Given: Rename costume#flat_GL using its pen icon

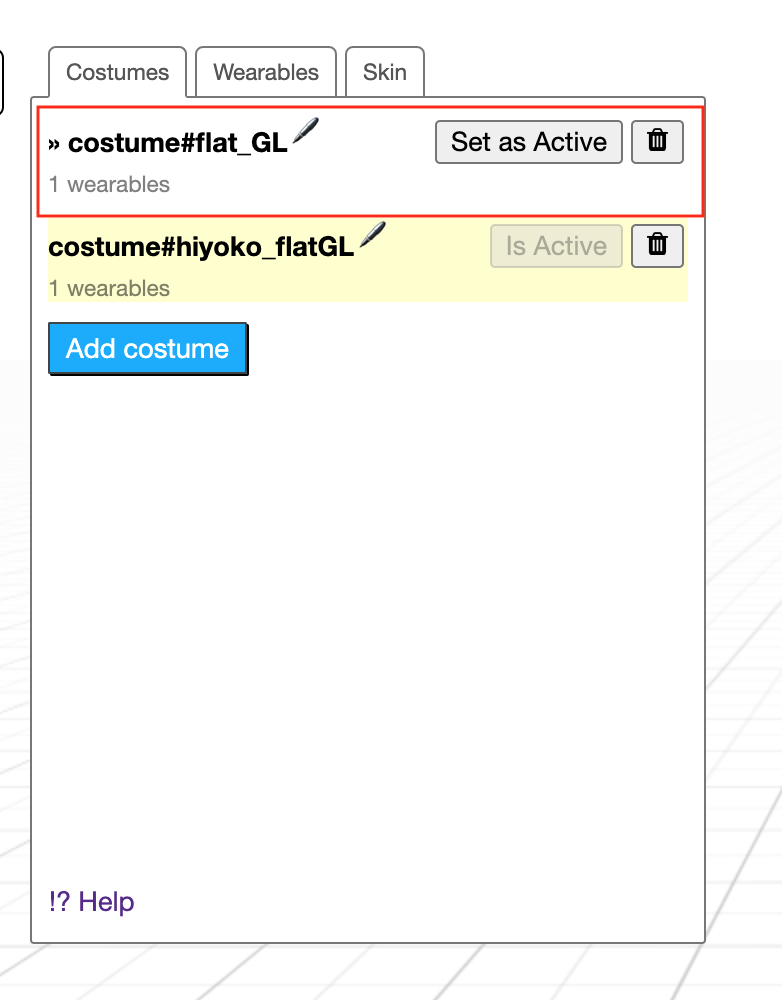Looking at the screenshot, I should coord(306,131).
